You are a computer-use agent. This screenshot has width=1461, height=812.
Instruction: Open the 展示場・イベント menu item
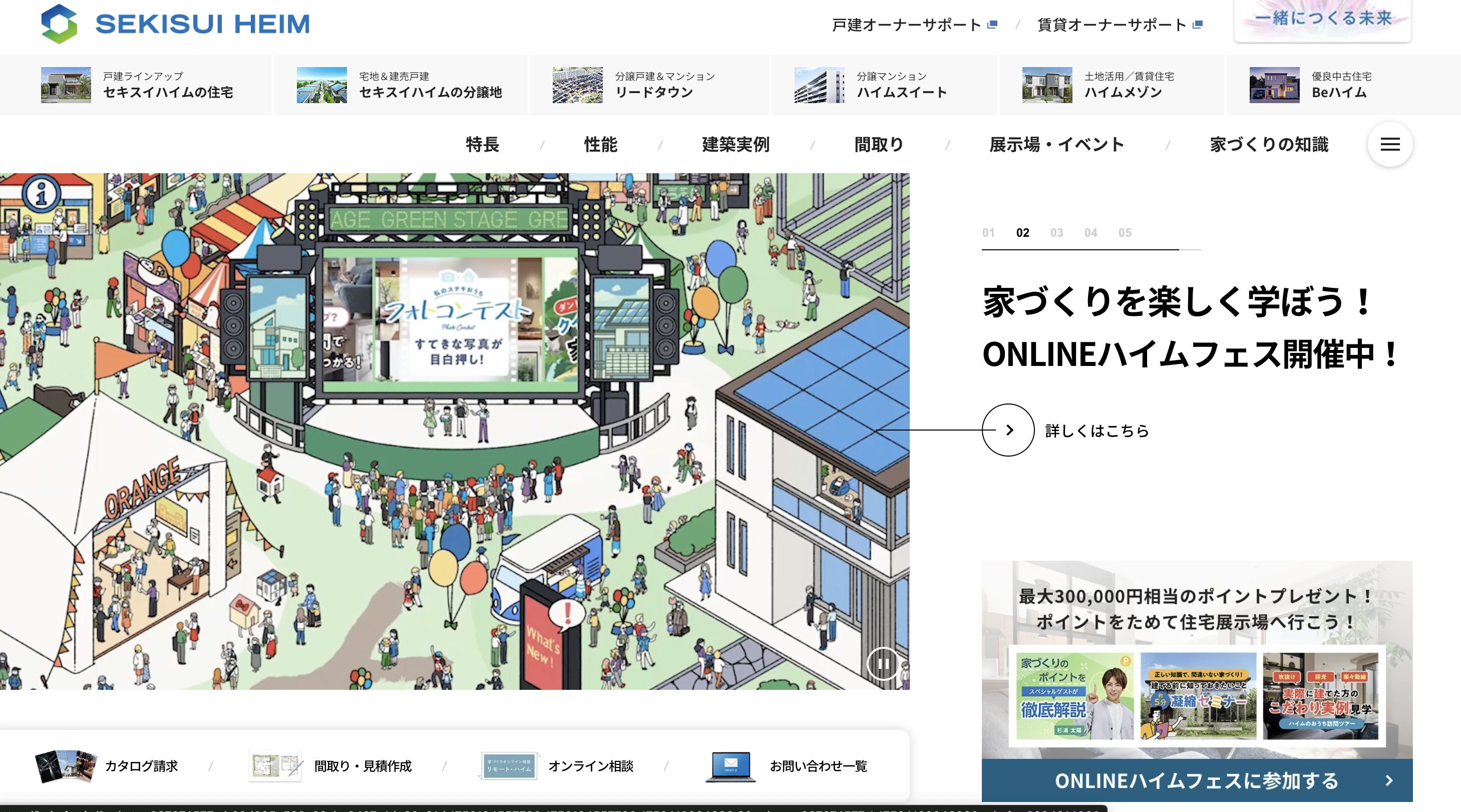(1056, 145)
